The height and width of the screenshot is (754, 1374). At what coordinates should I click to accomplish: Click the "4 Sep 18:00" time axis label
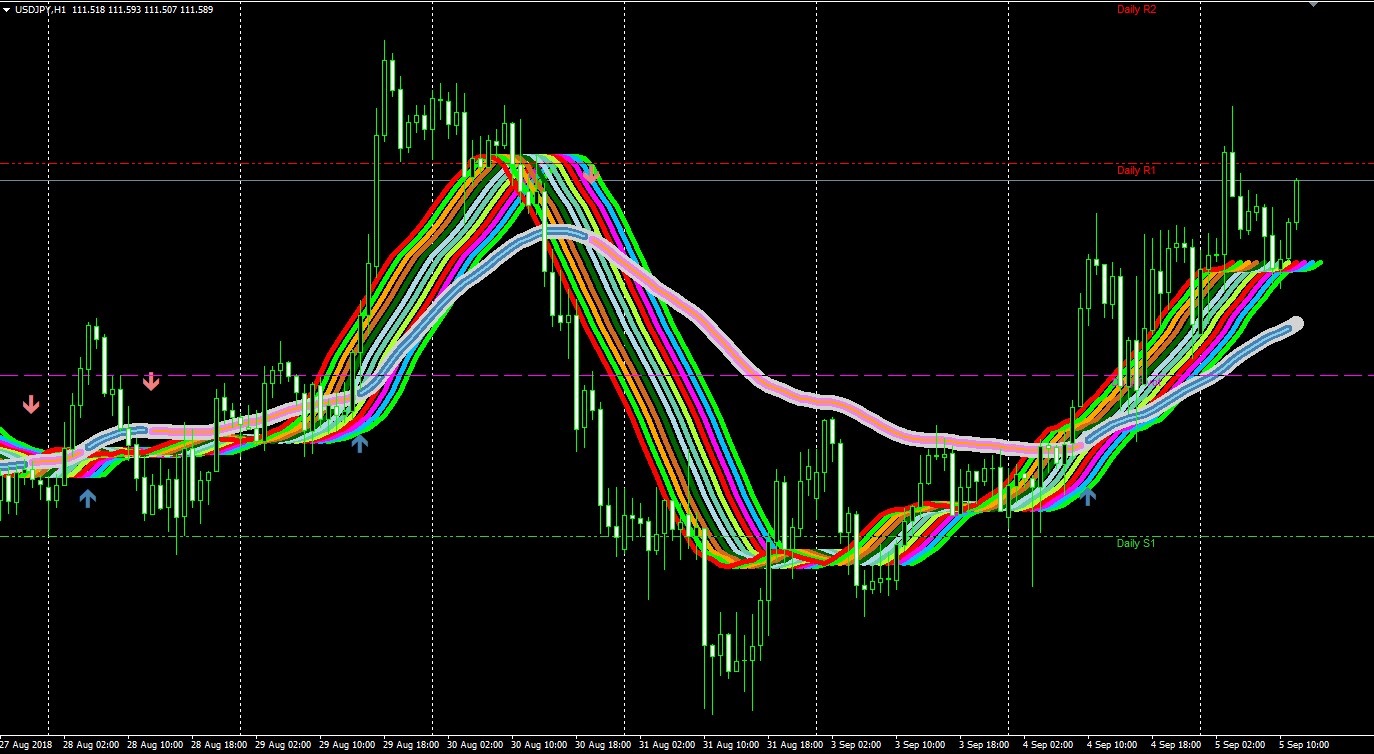tap(1177, 745)
